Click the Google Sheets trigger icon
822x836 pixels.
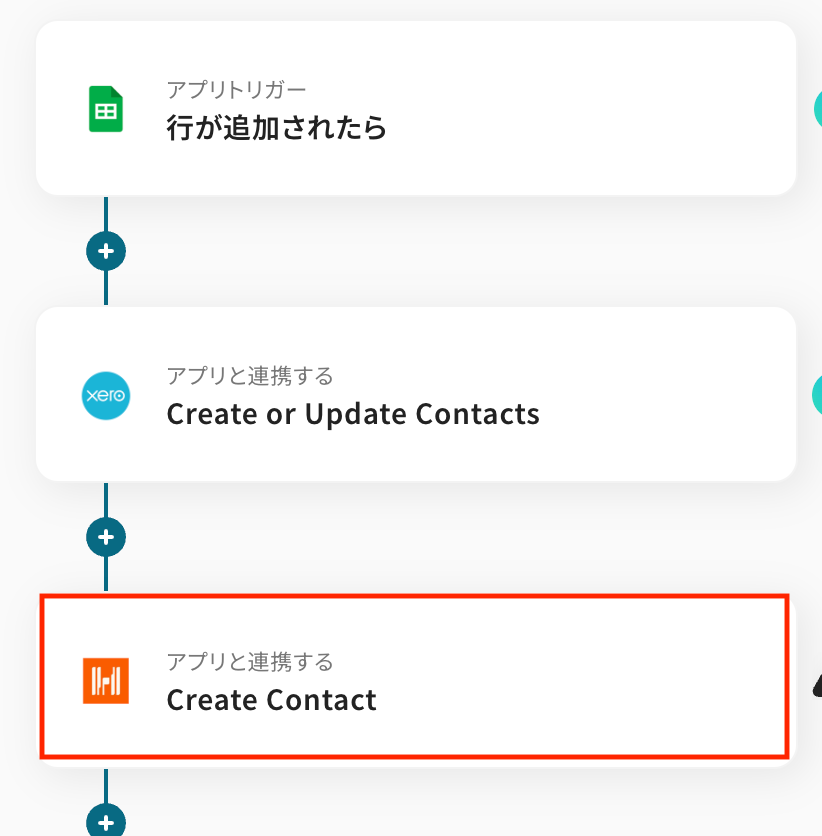(106, 109)
